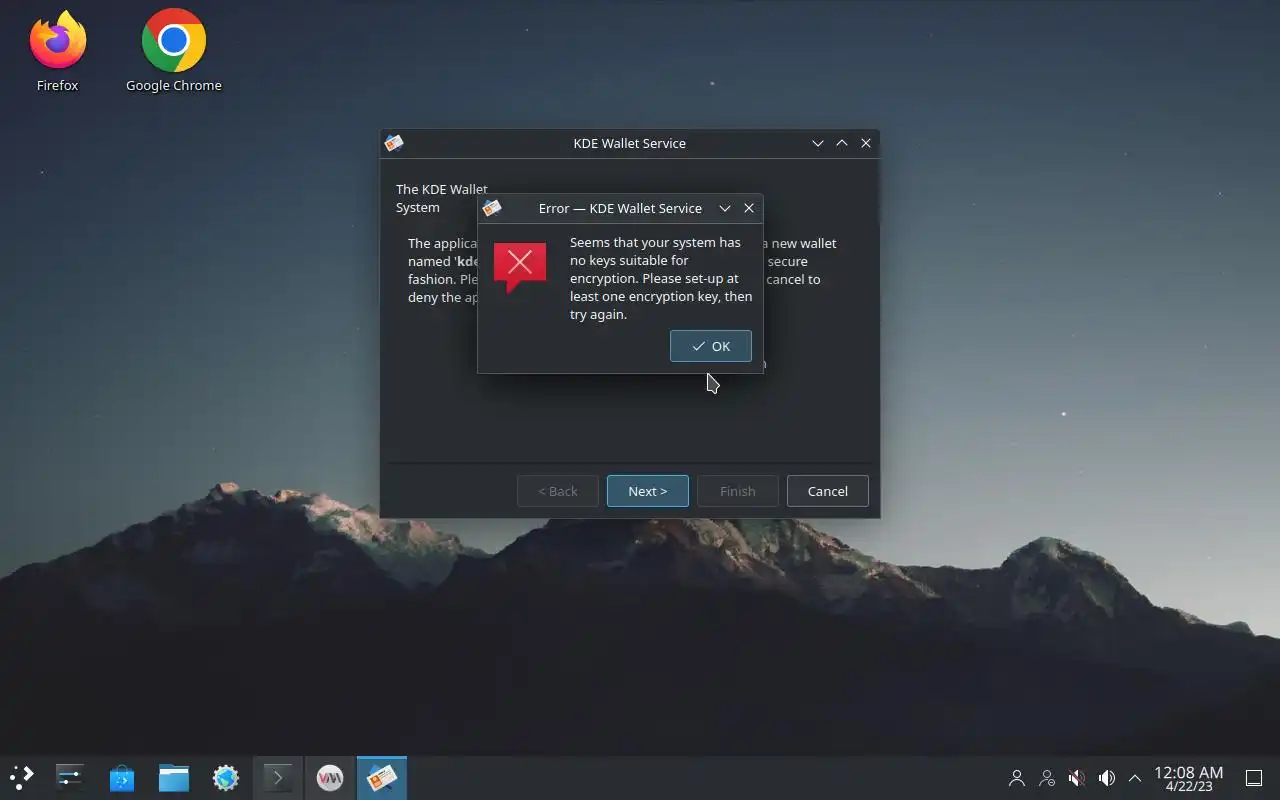This screenshot has height=800, width=1280.
Task: Click Cancel in KDE Wallet Service wizard
Action: point(827,491)
